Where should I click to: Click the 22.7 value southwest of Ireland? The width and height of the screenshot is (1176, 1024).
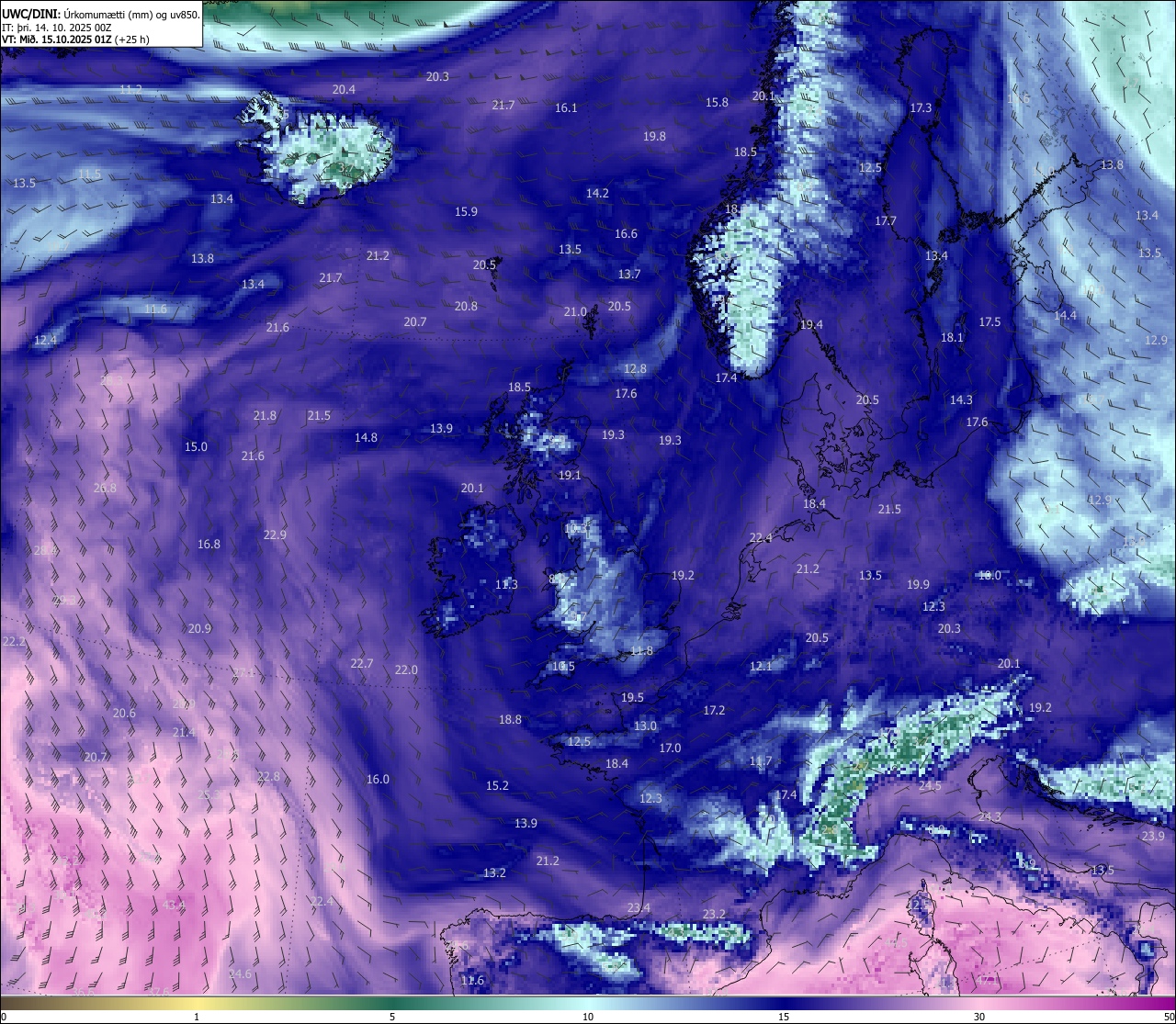(362, 664)
